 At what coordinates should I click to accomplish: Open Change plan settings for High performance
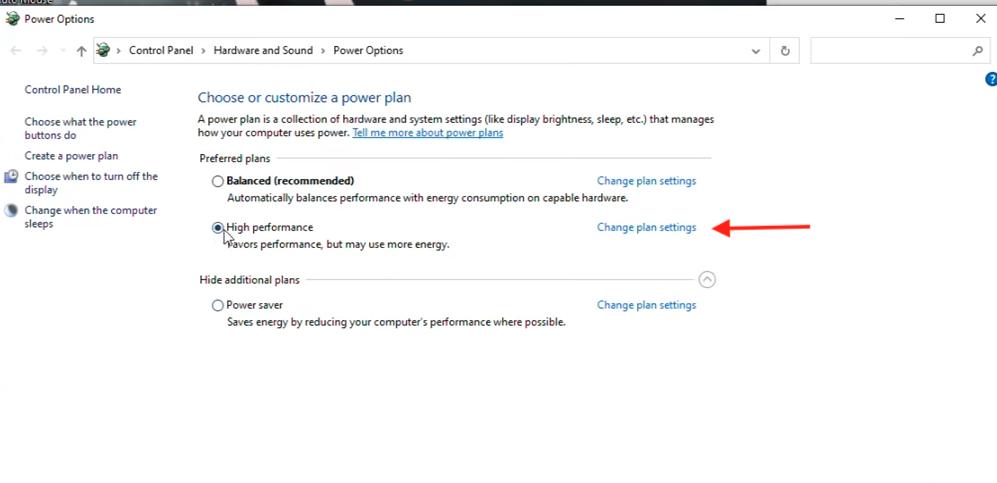pos(646,228)
